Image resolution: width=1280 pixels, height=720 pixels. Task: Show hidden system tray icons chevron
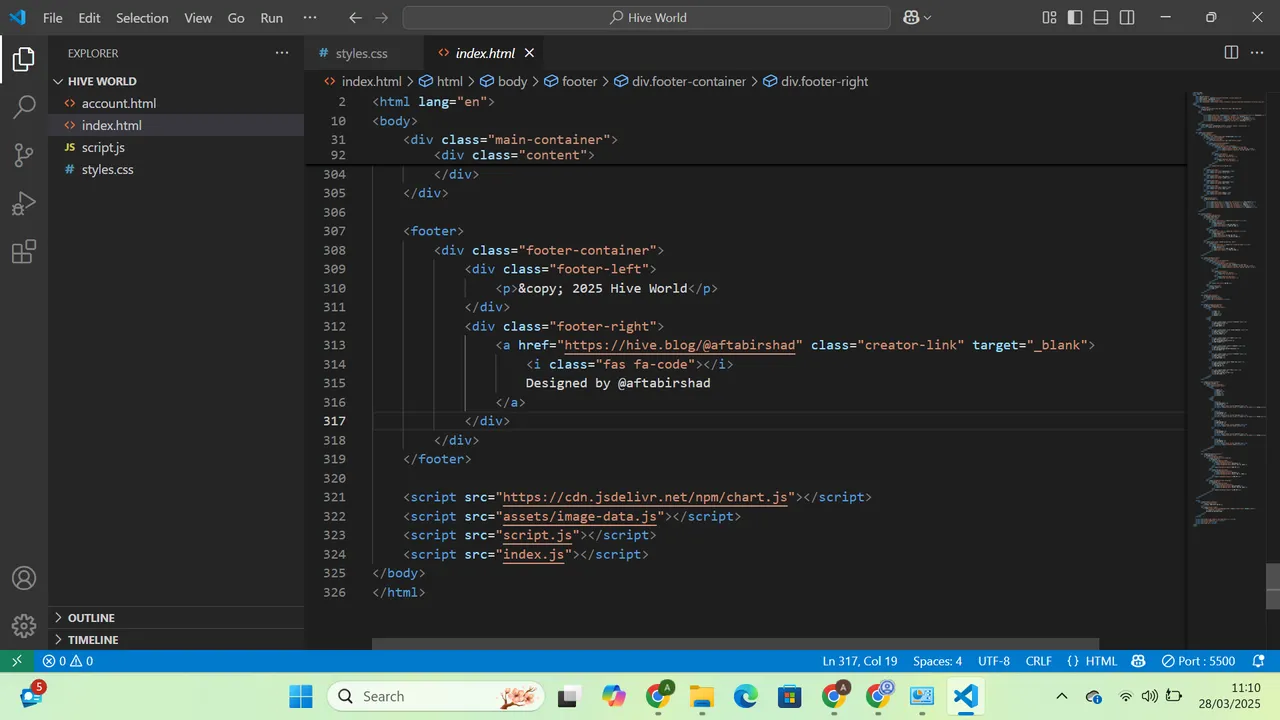(x=1062, y=697)
